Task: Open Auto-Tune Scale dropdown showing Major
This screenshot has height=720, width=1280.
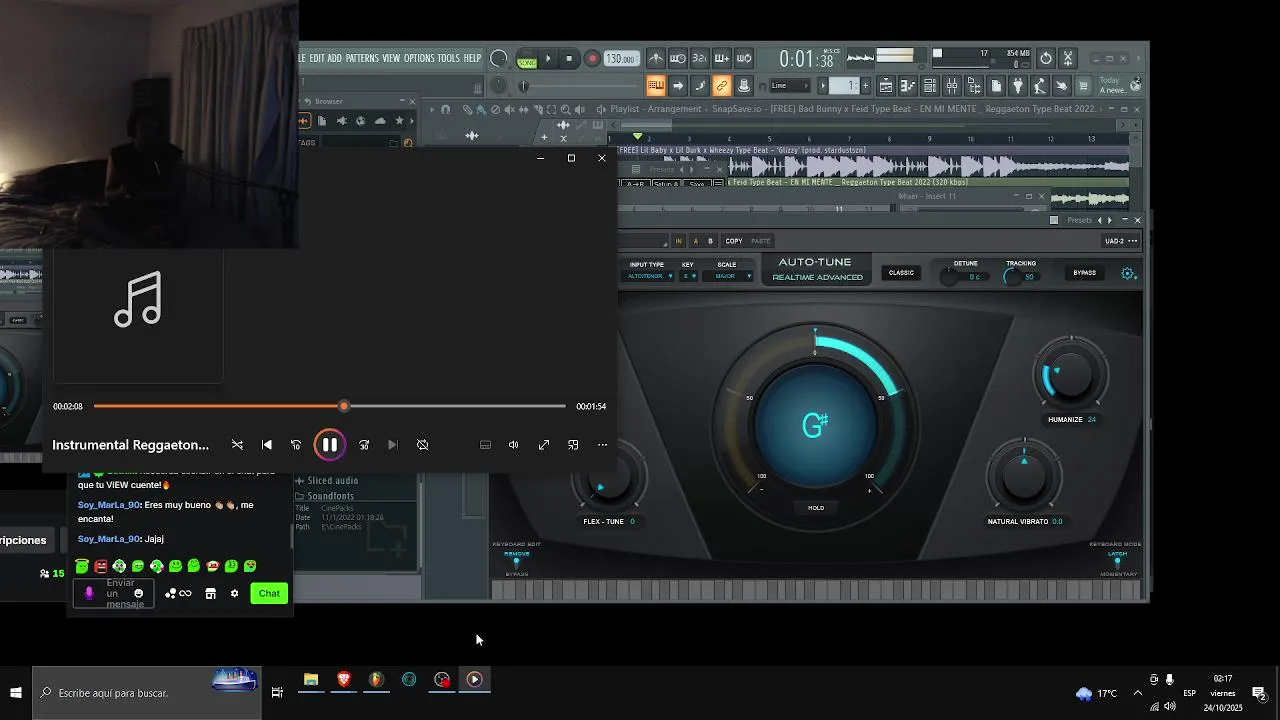Action: (x=729, y=276)
